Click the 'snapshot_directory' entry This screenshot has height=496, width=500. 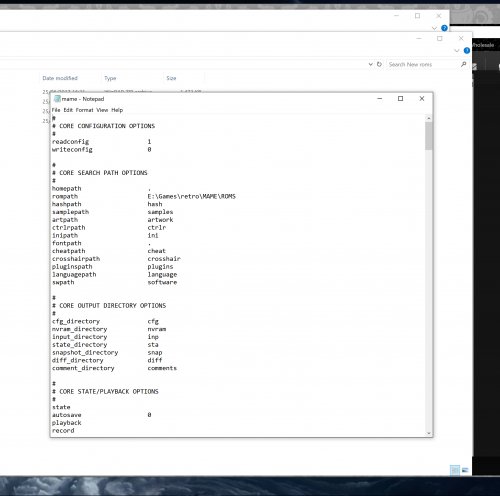click(x=85, y=353)
